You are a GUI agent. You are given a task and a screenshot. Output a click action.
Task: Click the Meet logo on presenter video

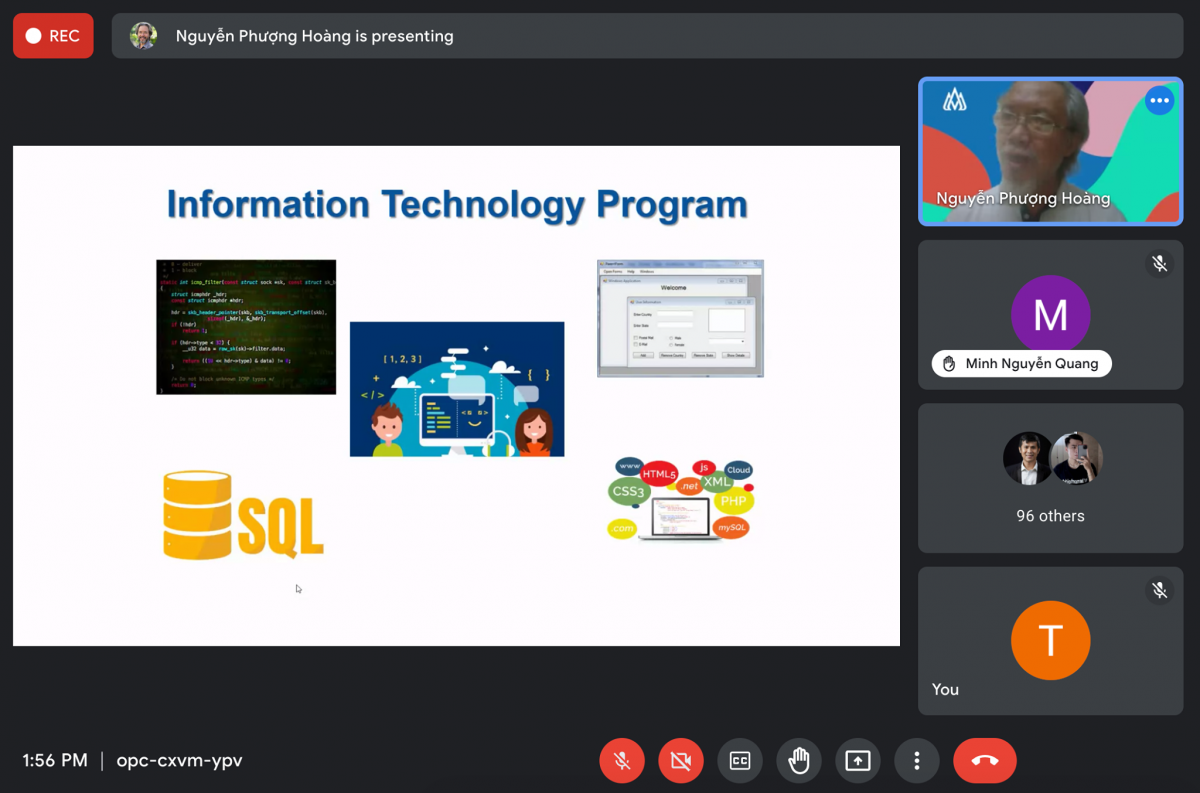point(954,100)
